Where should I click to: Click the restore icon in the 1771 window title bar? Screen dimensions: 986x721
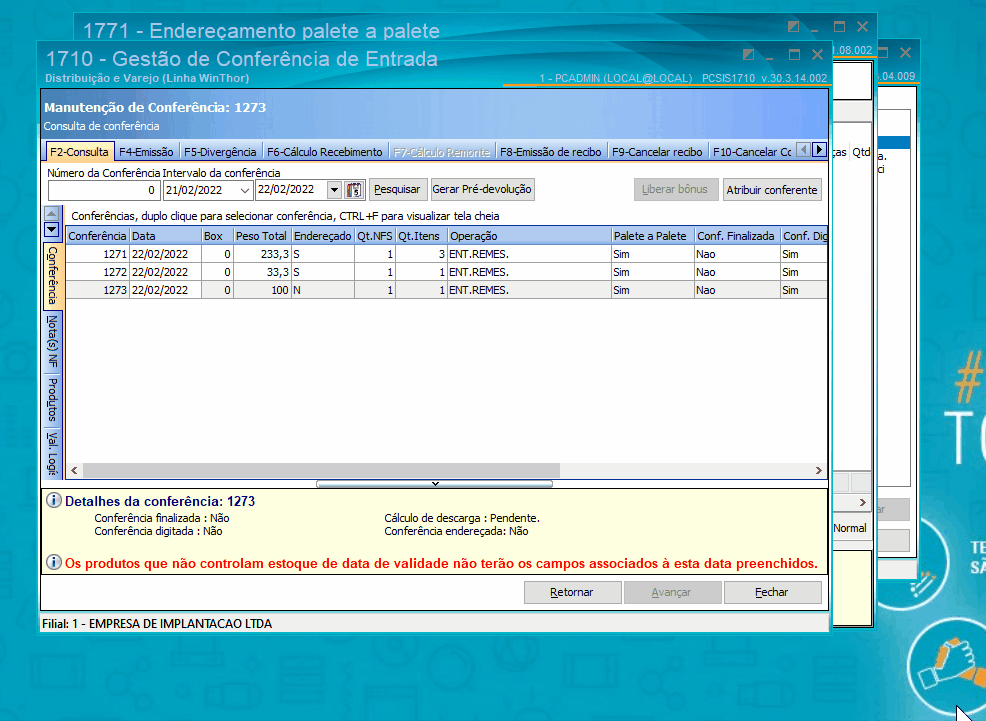point(794,26)
